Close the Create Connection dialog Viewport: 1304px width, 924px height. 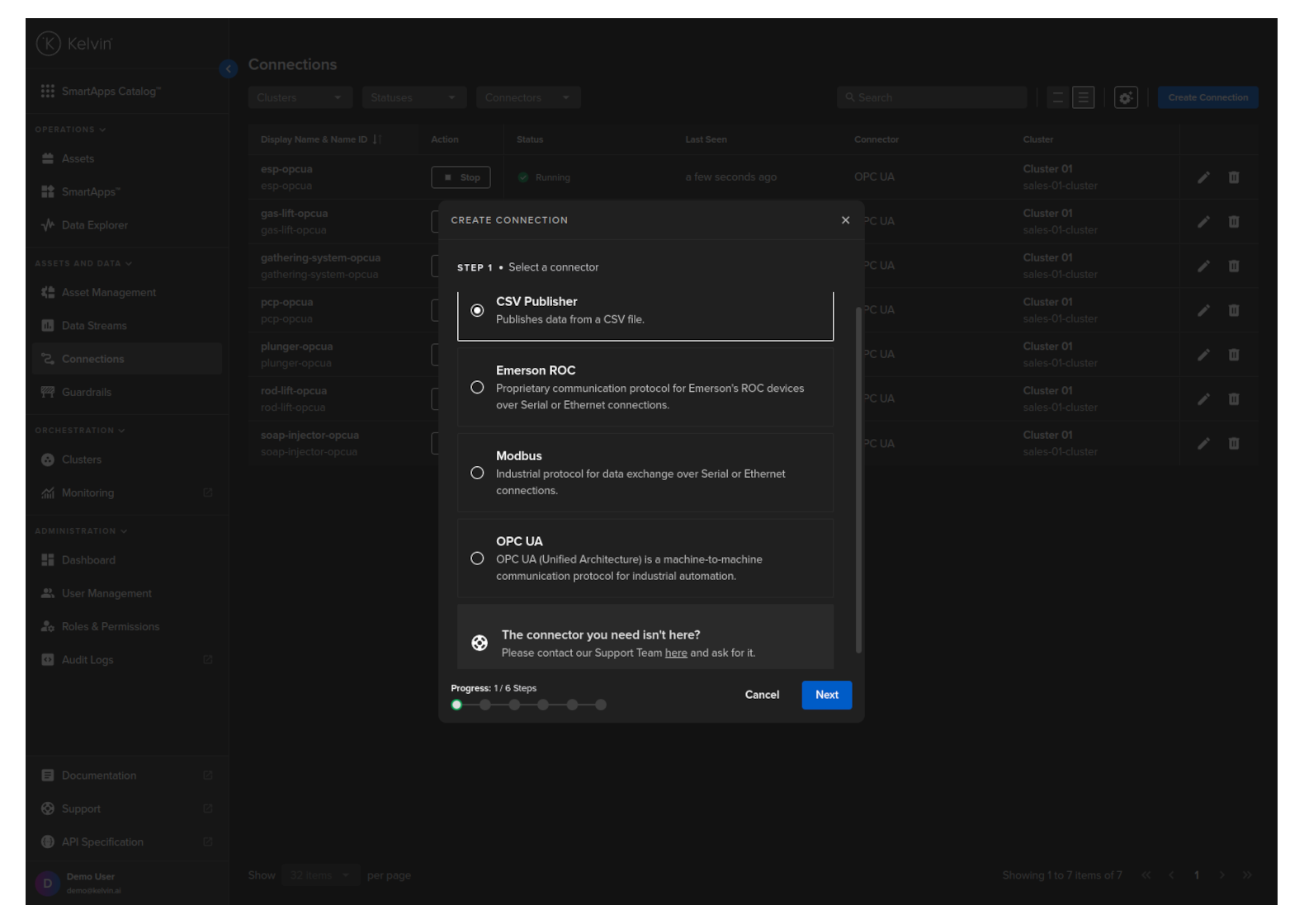click(845, 220)
